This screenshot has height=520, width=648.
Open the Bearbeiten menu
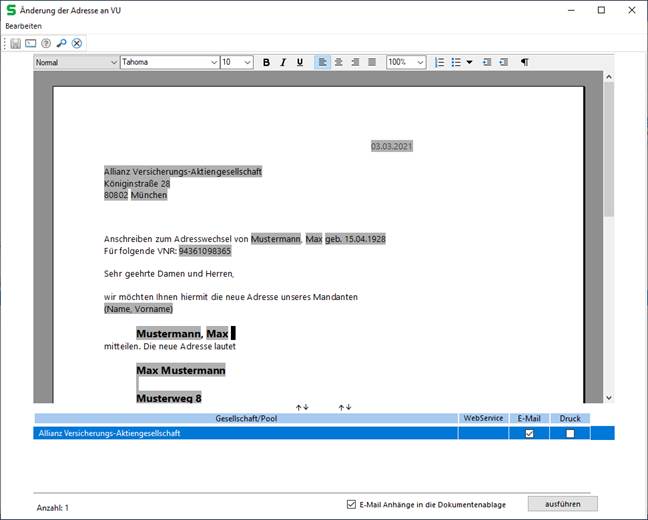[x=24, y=25]
